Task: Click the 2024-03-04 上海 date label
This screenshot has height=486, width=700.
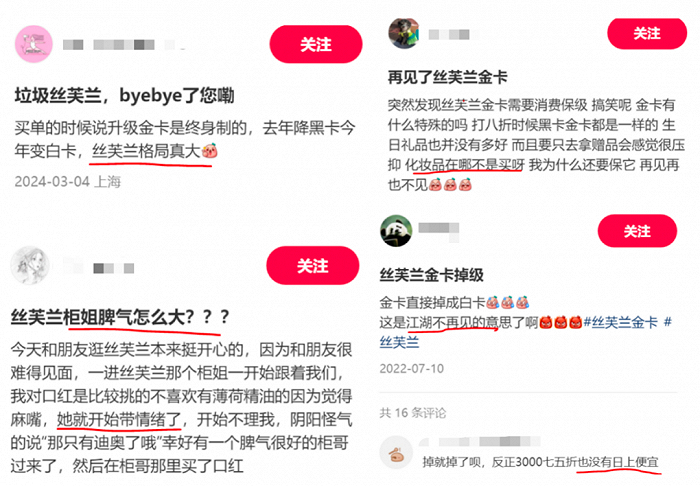Action: pos(68,182)
